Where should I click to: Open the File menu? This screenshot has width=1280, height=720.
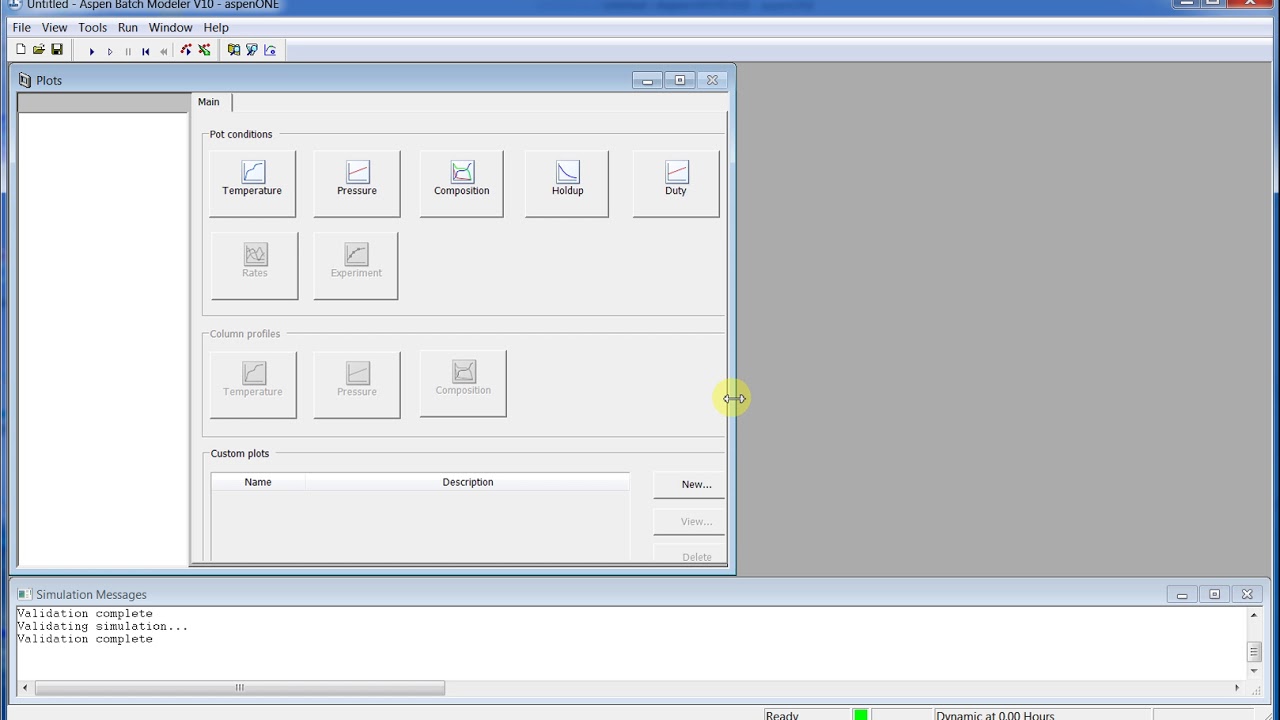click(21, 27)
